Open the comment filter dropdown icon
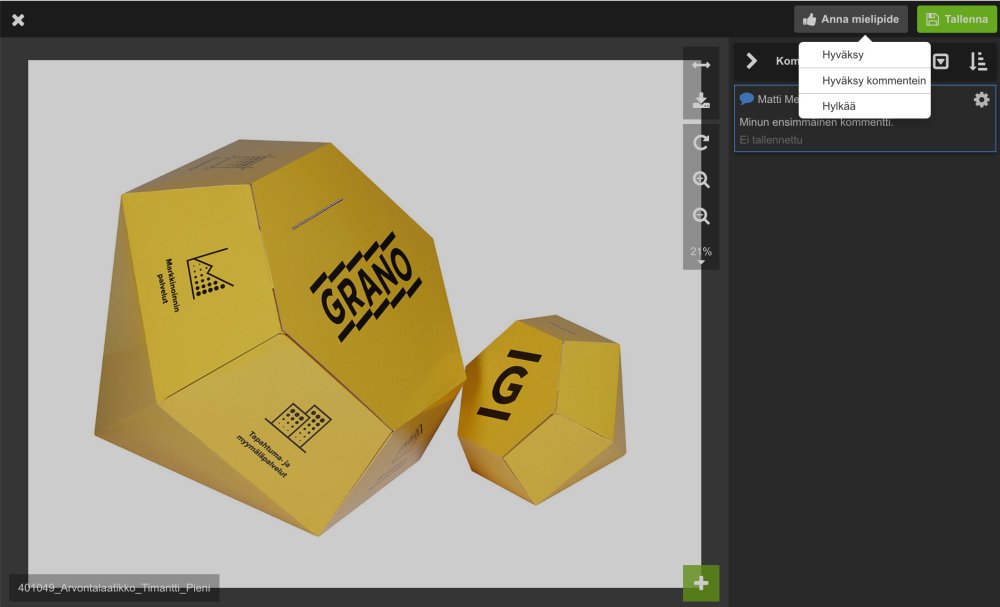The image size is (1000, 607). tap(941, 61)
